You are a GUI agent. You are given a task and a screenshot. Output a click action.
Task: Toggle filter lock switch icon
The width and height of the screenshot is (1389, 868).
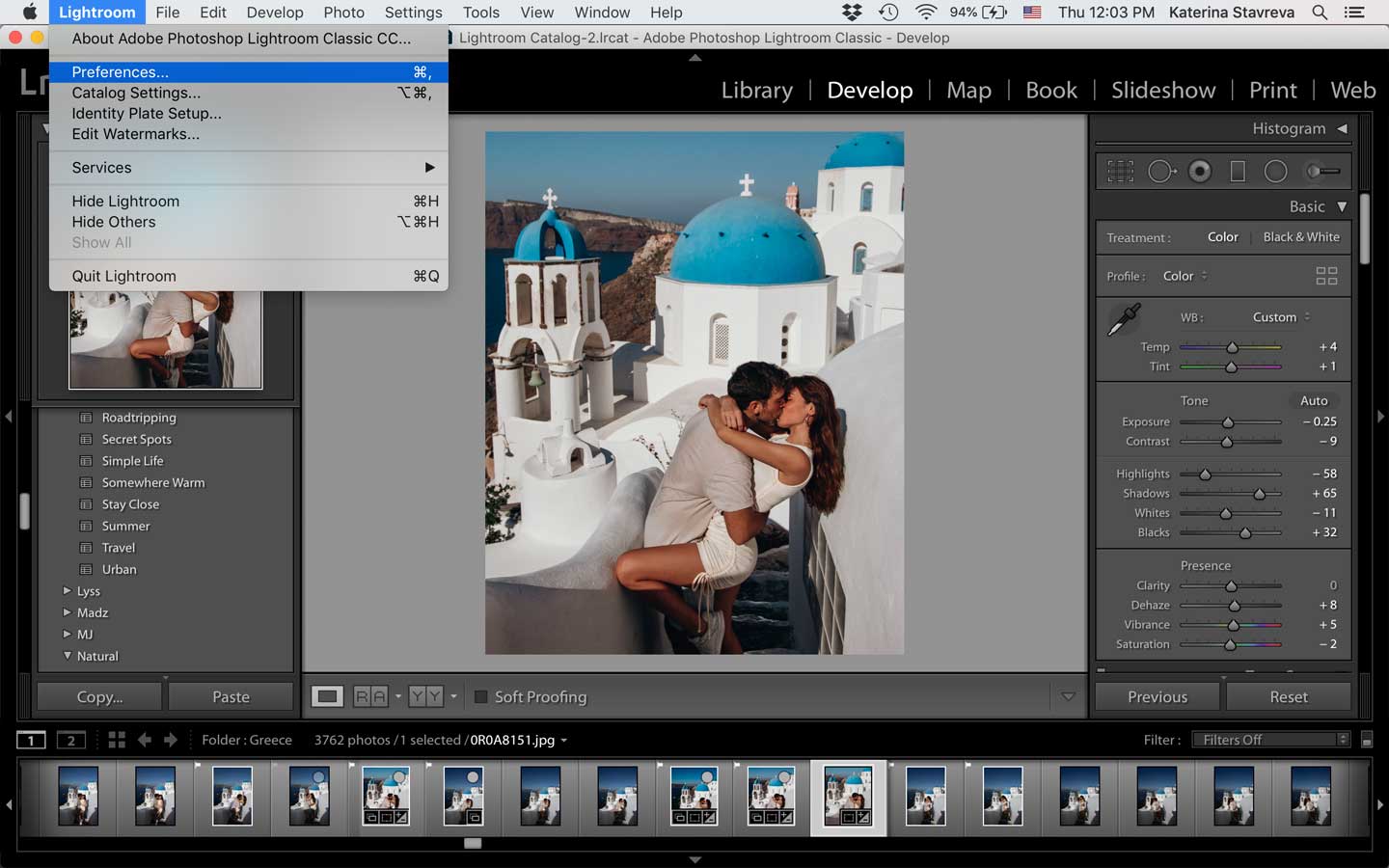[1367, 740]
